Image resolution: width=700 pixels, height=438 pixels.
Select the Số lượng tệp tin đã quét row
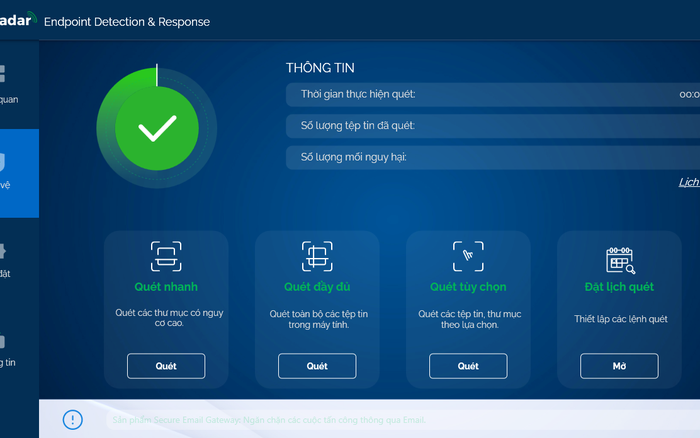click(x=492, y=126)
